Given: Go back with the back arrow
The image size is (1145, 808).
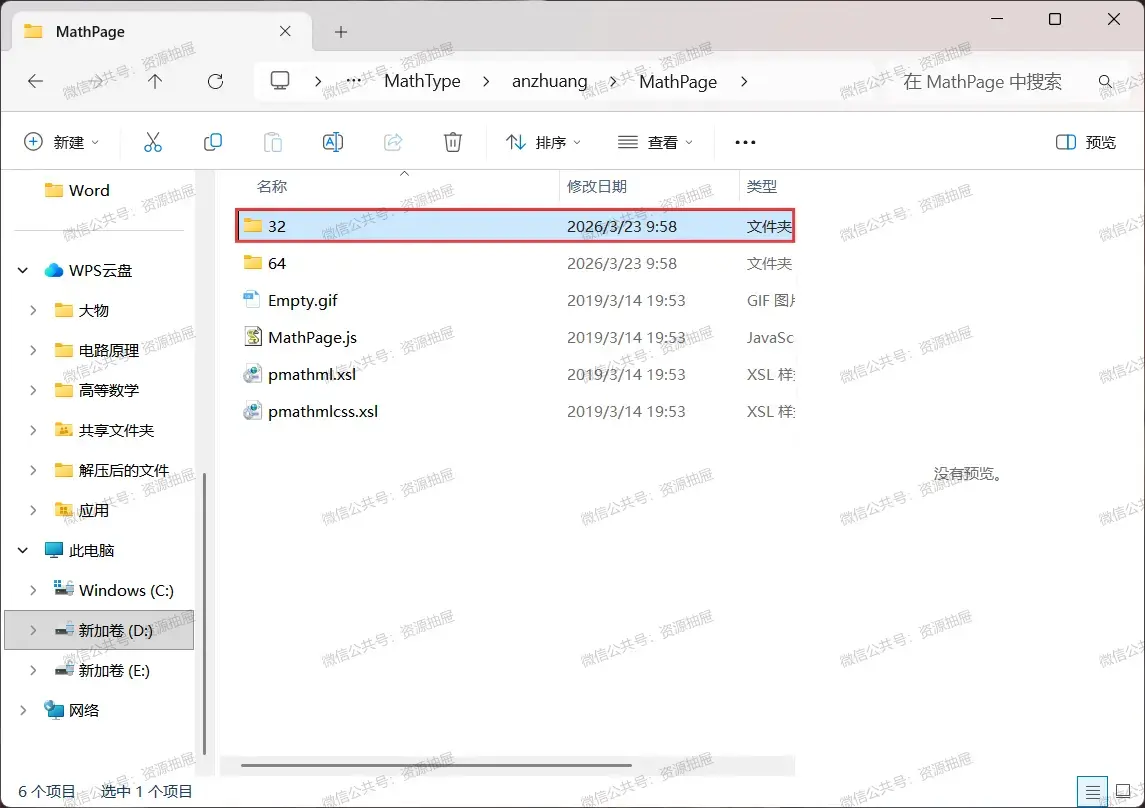Looking at the screenshot, I should 35,81.
